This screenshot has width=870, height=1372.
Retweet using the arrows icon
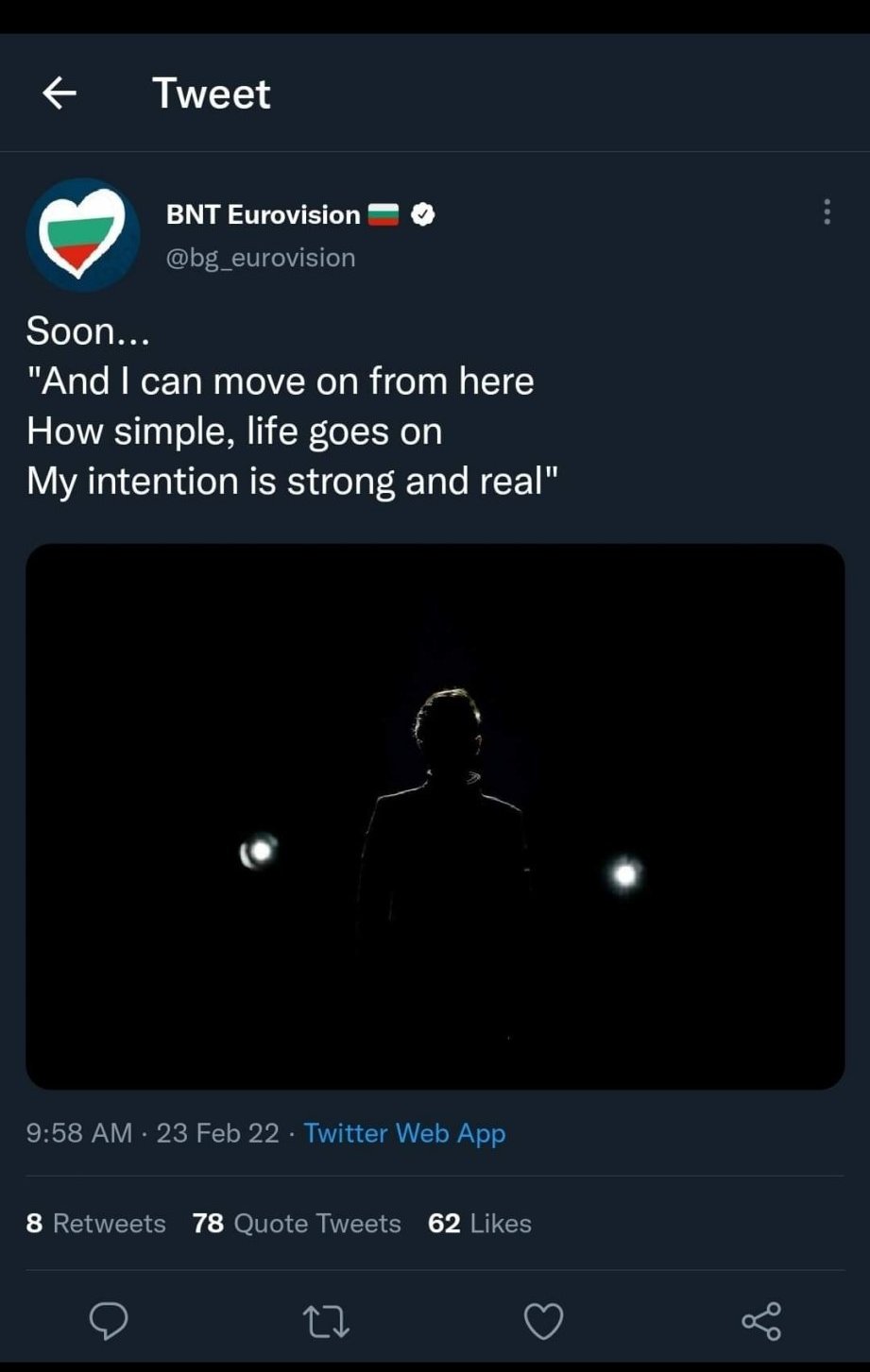[326, 1321]
